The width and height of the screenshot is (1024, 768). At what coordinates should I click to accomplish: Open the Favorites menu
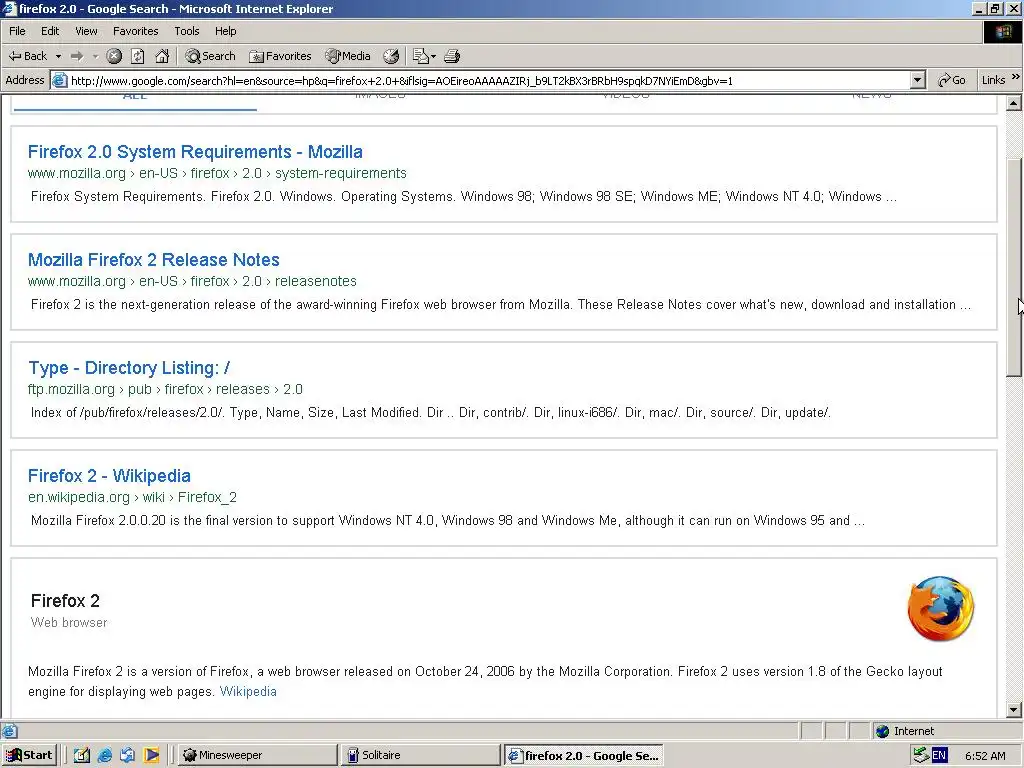[135, 31]
